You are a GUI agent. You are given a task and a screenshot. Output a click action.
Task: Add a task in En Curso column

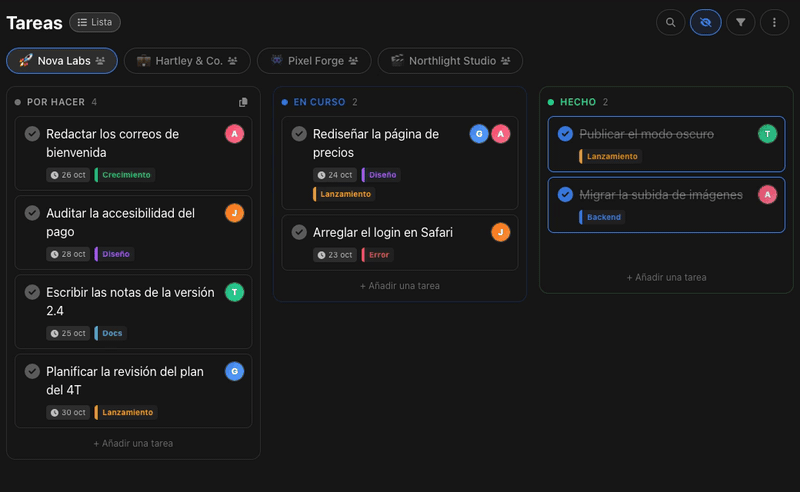click(x=399, y=286)
